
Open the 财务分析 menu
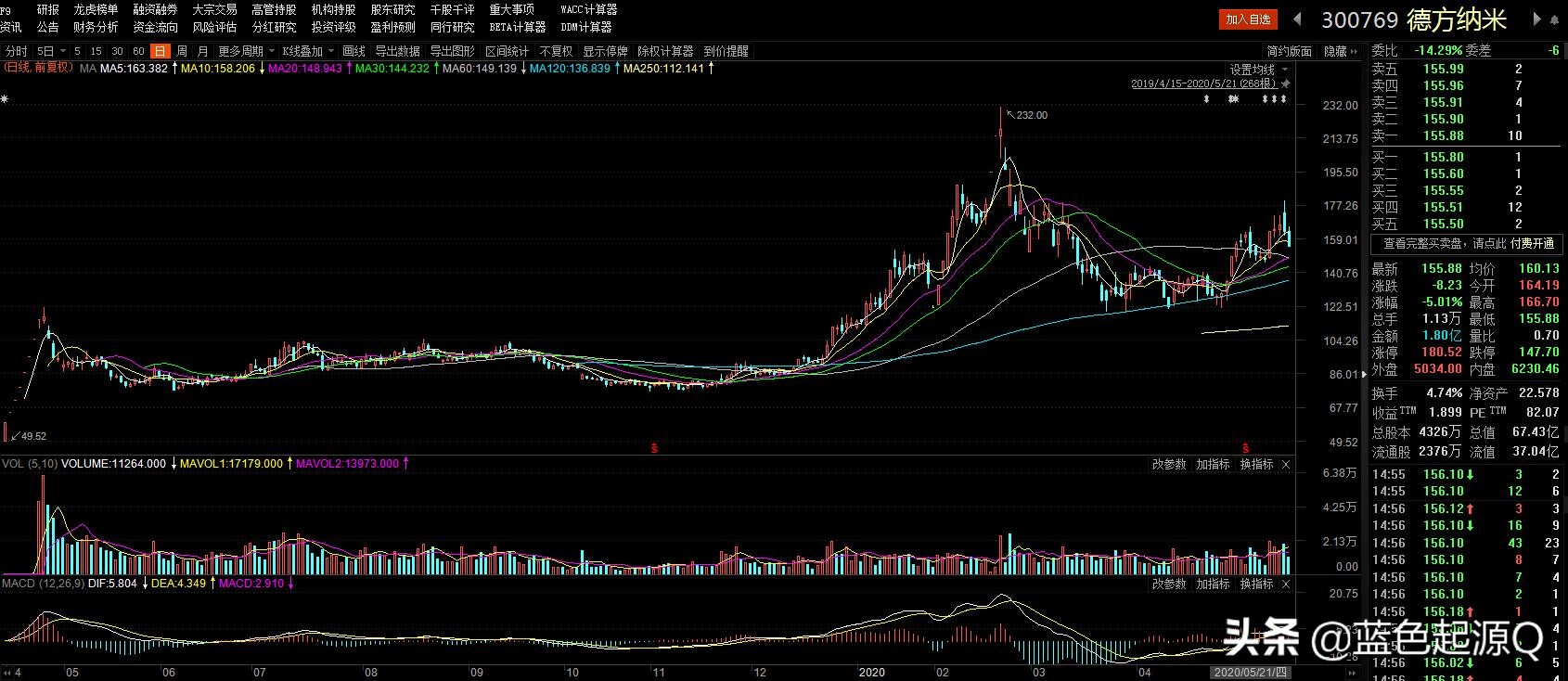pyautogui.click(x=96, y=27)
